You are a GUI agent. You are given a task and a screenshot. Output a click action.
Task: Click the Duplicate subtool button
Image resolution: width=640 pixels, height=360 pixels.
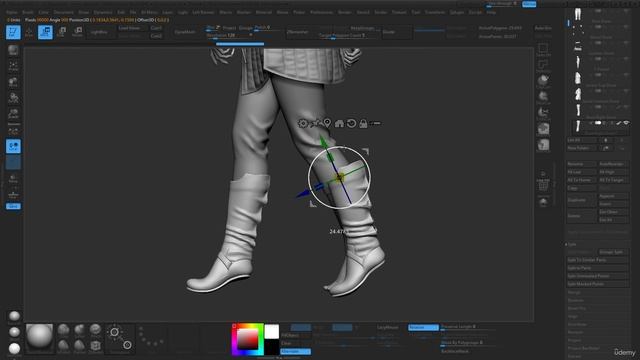(581, 200)
